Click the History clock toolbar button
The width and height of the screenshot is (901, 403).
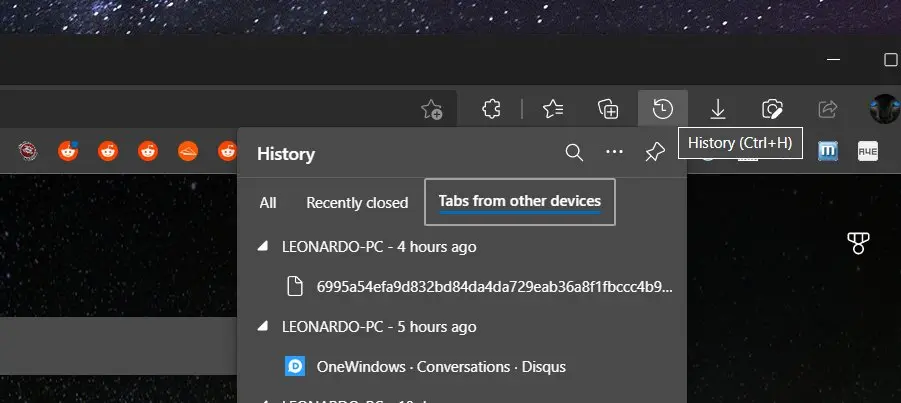coord(662,109)
